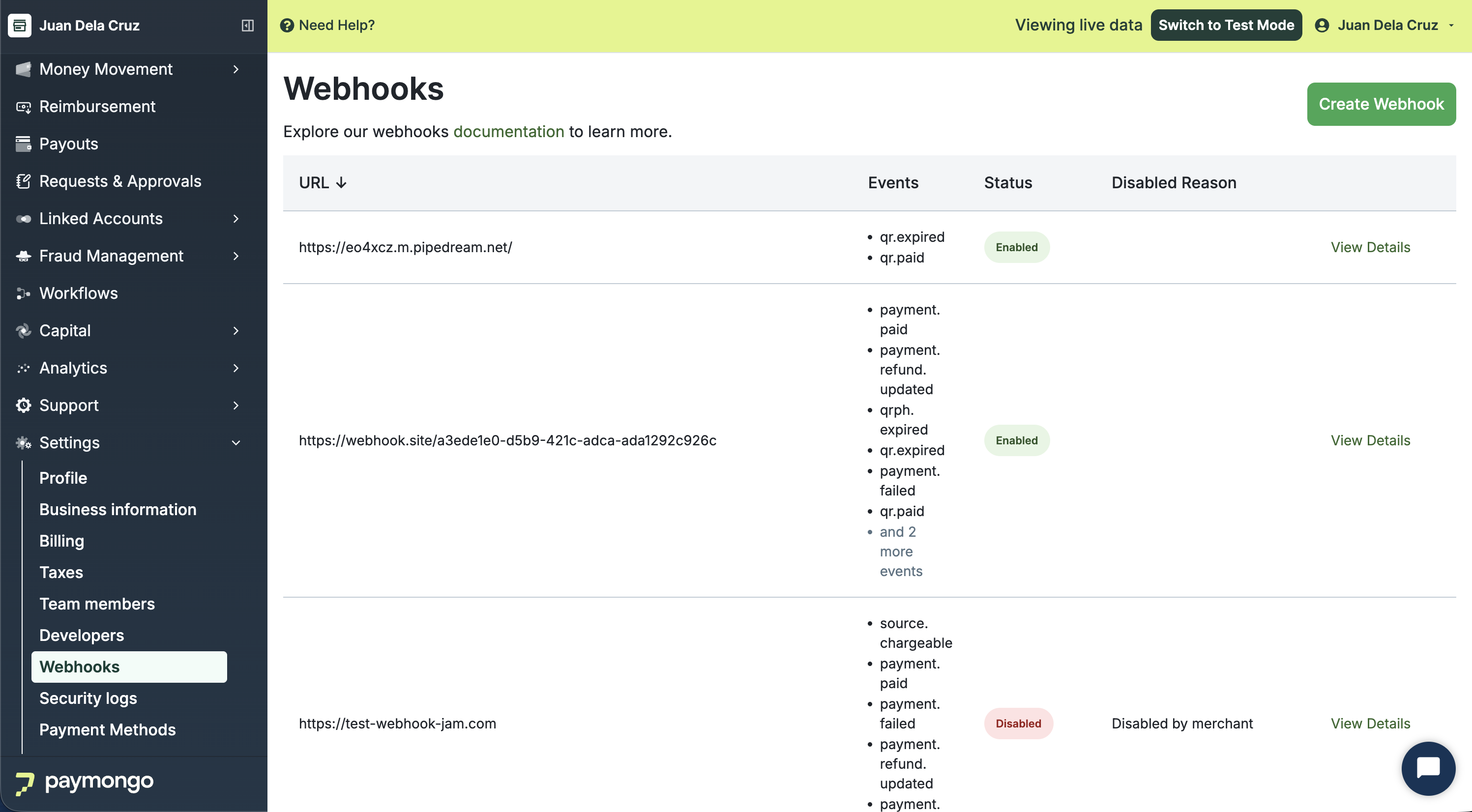Image resolution: width=1472 pixels, height=812 pixels.
Task: Expand the Linked Accounts chevron
Action: click(x=236, y=219)
